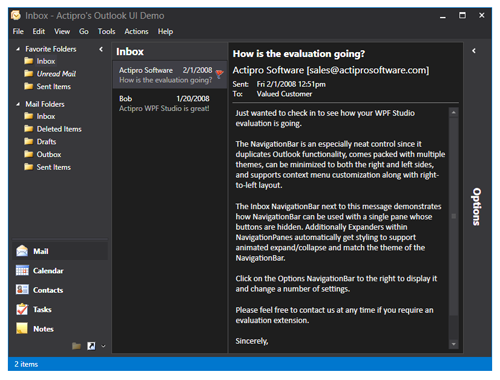
Task: Click the message body scrollbar down arrow
Action: tap(453, 344)
